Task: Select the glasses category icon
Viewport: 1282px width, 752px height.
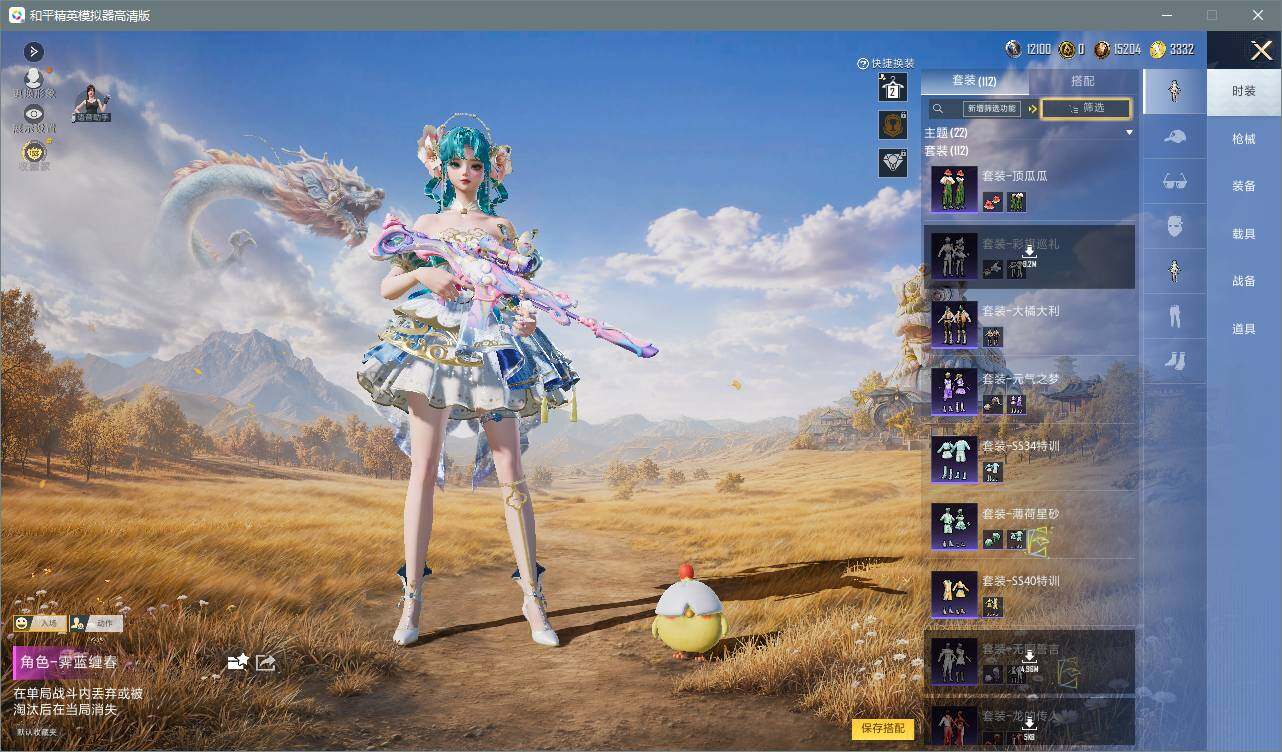Action: click(1175, 182)
